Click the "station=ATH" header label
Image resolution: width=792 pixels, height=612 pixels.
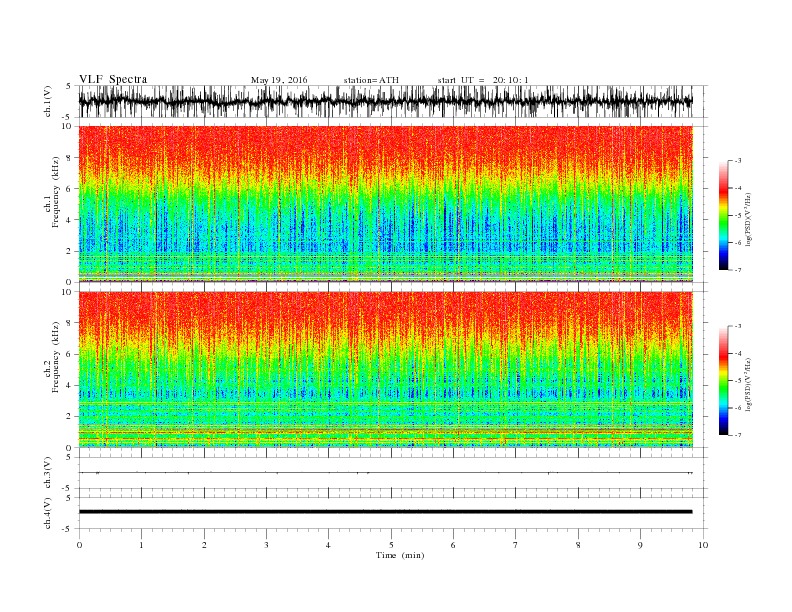pos(371,80)
